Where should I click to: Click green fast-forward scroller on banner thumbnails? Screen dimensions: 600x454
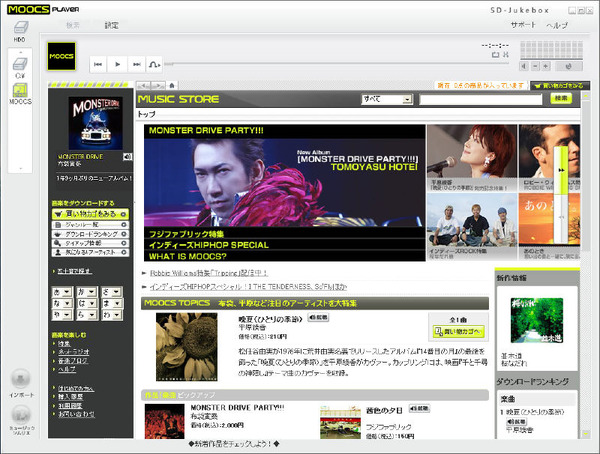[x=561, y=170]
